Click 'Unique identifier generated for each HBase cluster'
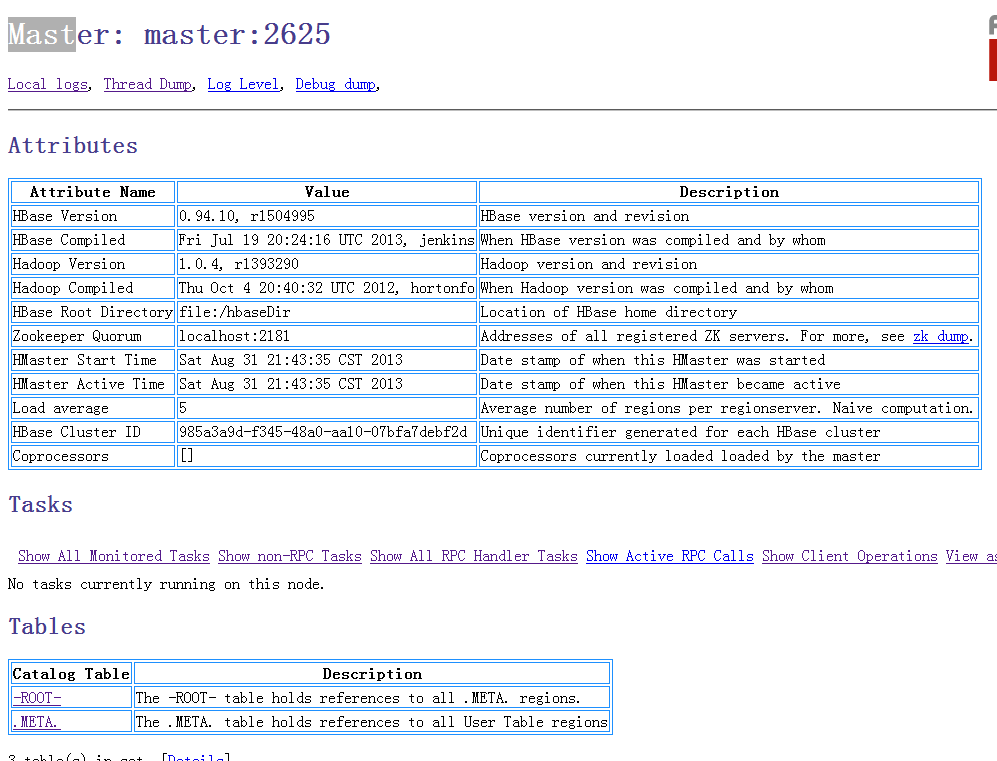Screen dimensions: 997x761 pyautogui.click(x=680, y=433)
